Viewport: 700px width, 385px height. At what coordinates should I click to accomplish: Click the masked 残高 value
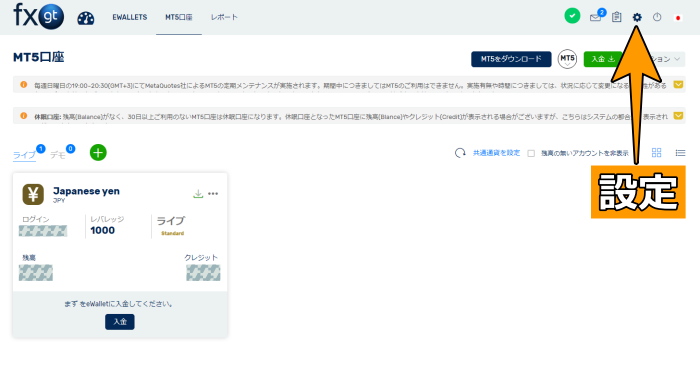36,272
